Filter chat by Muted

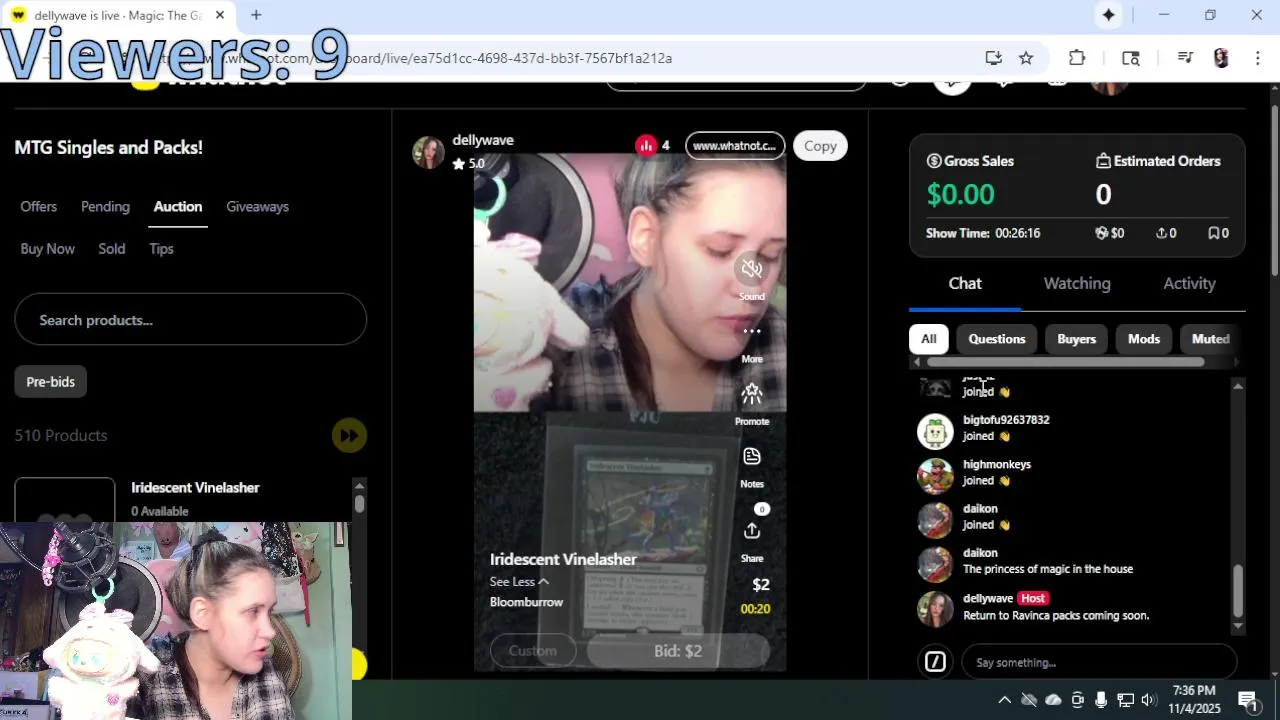pos(1210,339)
